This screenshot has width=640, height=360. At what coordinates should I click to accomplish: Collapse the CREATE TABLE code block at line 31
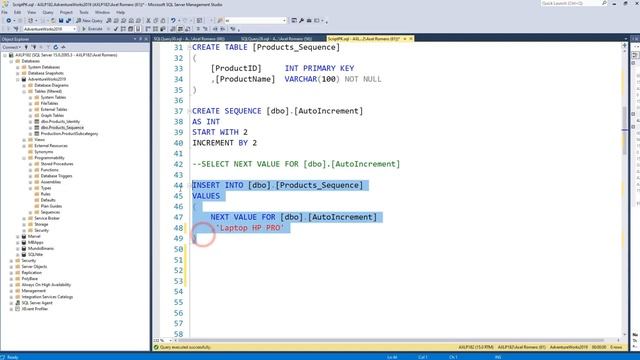189,47
